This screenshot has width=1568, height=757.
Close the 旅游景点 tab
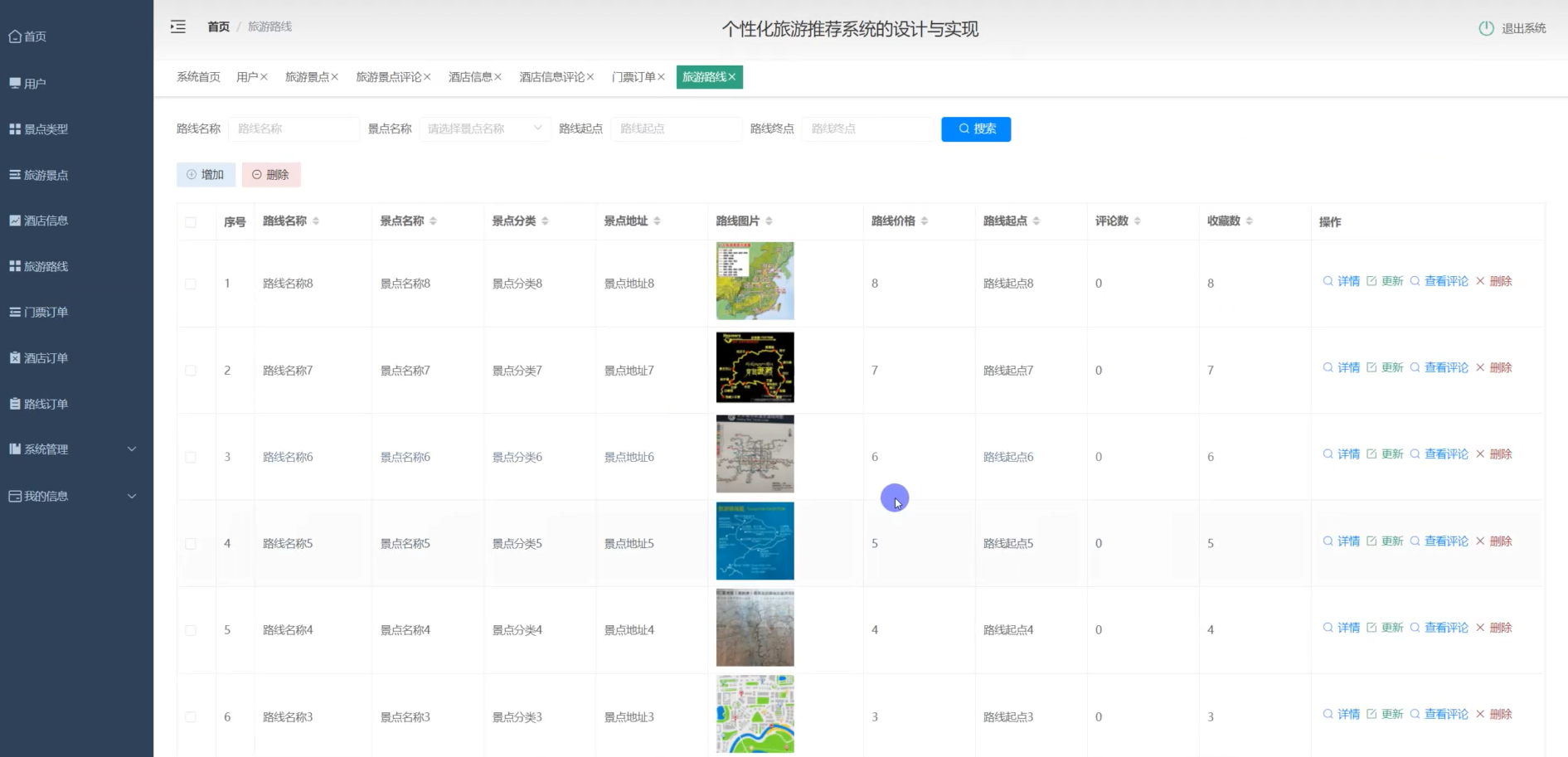pyautogui.click(x=334, y=77)
